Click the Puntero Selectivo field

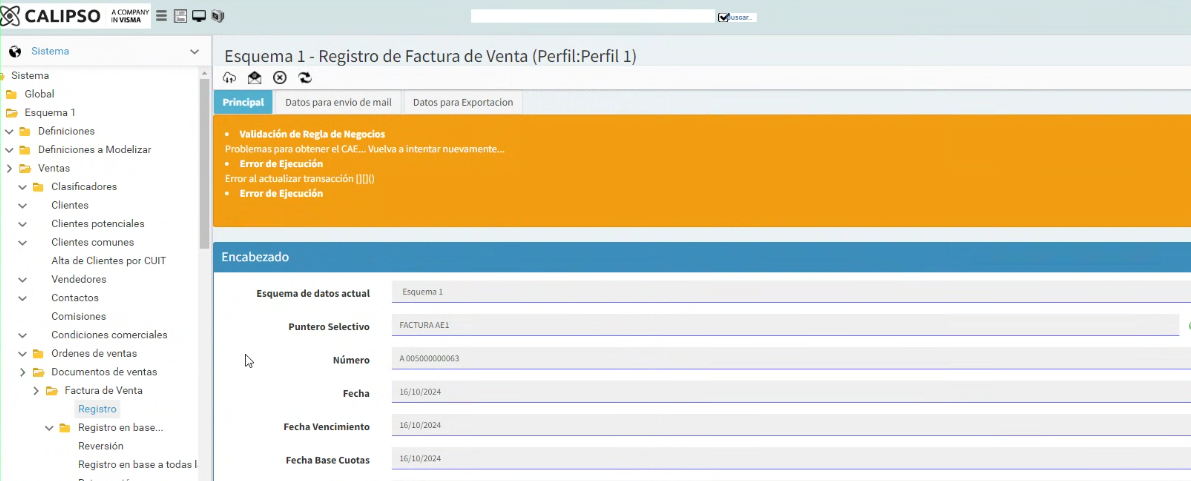coord(785,325)
